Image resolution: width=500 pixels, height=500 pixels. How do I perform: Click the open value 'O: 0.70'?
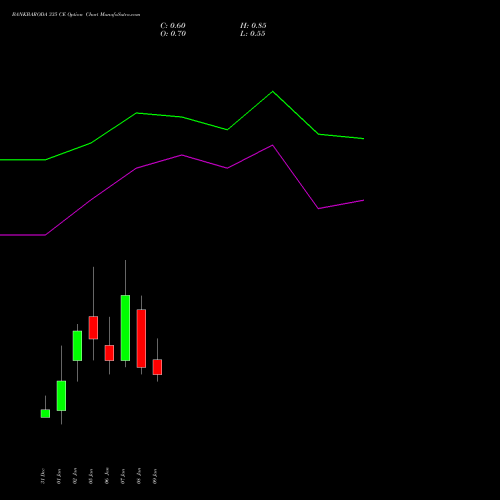(173, 34)
